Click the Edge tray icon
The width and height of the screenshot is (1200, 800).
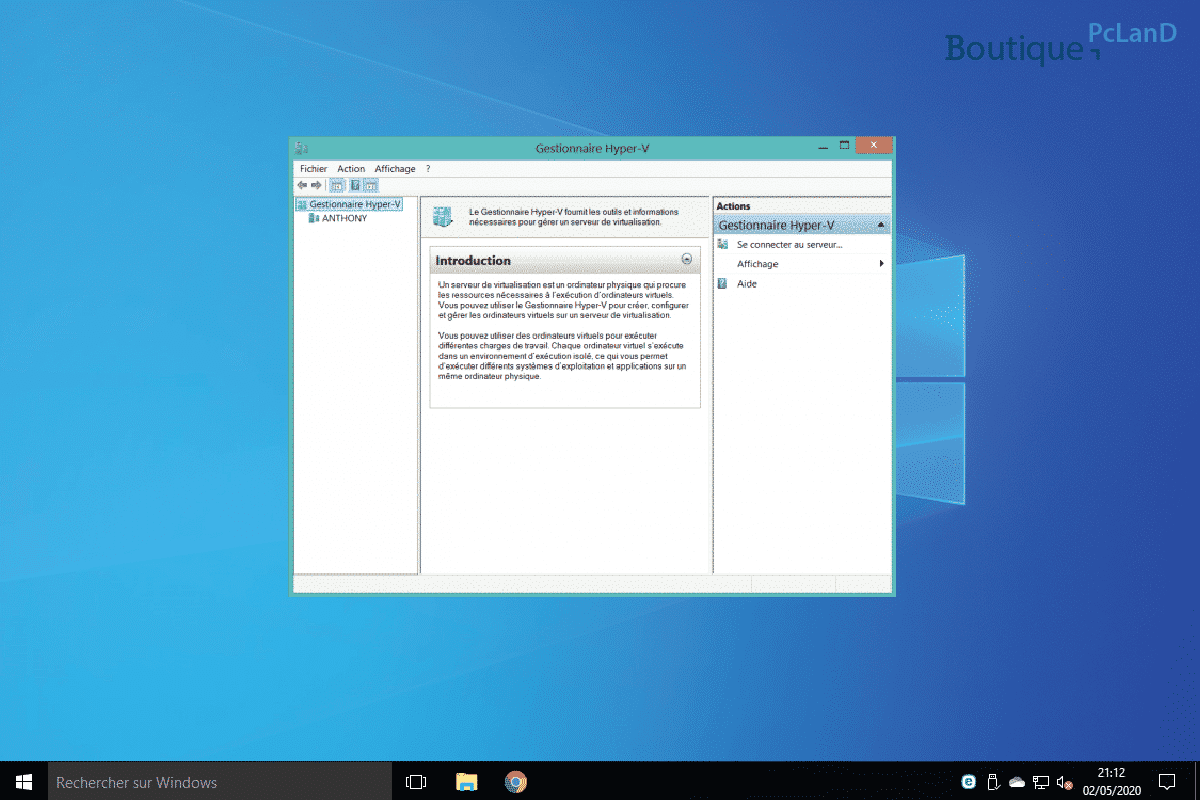pos(969,782)
